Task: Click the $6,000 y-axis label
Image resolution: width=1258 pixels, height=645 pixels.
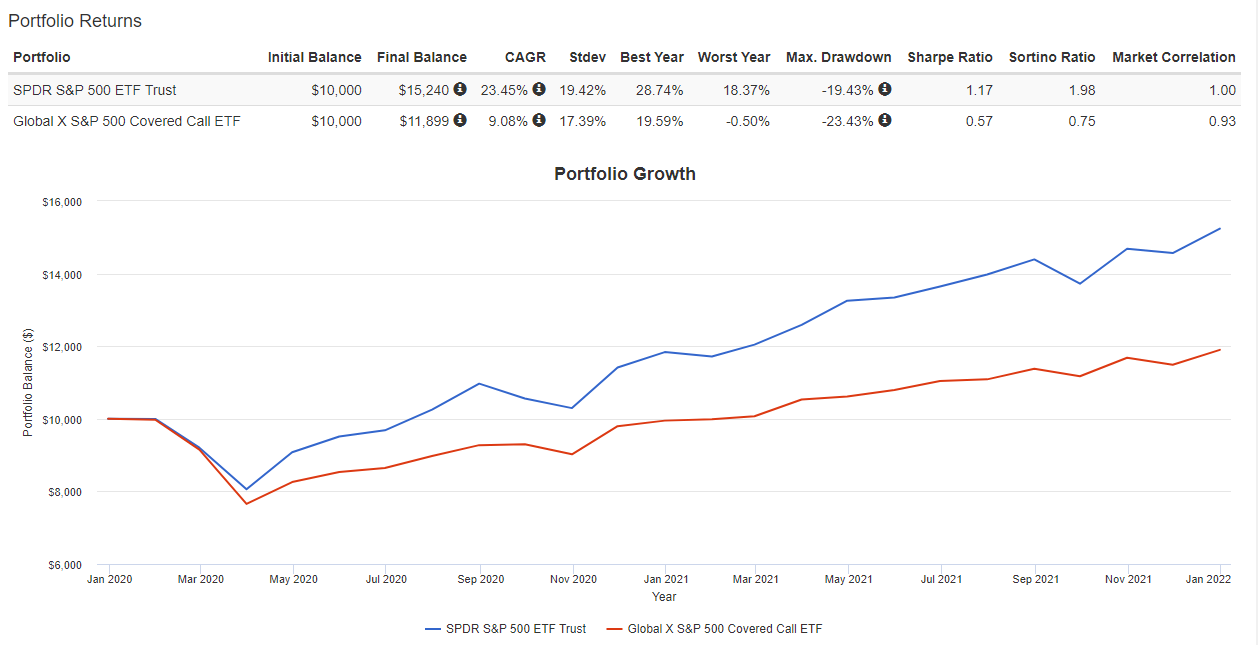Action: point(65,565)
